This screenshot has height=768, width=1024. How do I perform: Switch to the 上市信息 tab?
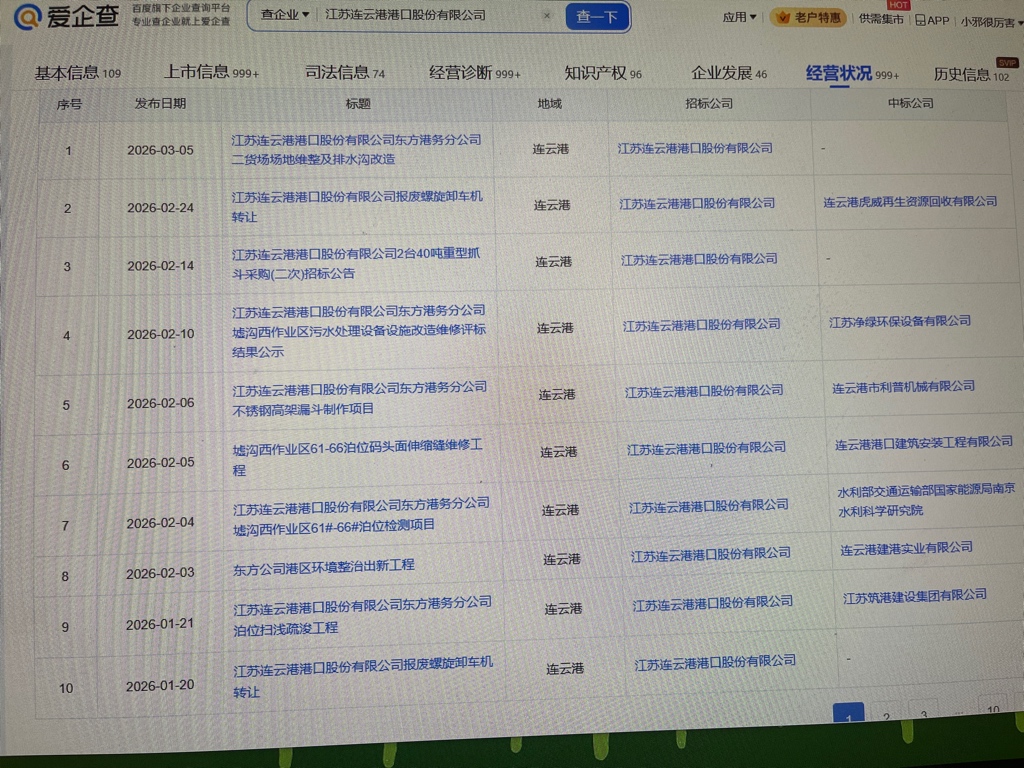tap(211, 72)
